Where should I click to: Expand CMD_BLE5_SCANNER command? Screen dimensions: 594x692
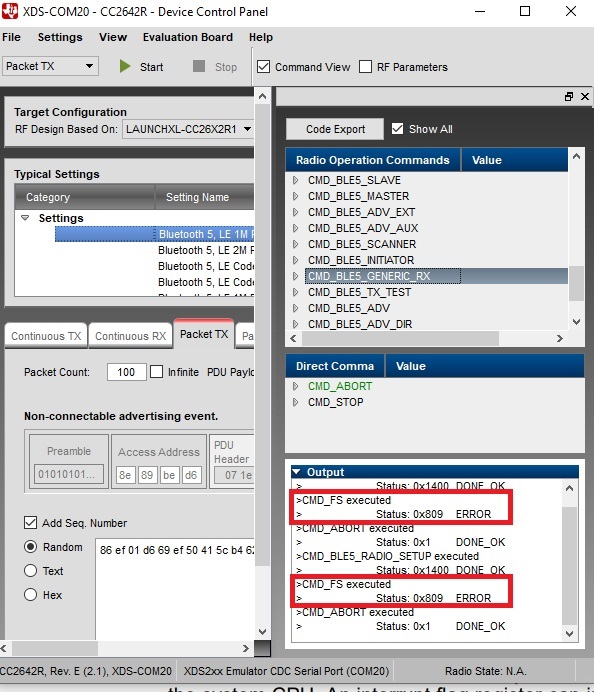(x=295, y=244)
